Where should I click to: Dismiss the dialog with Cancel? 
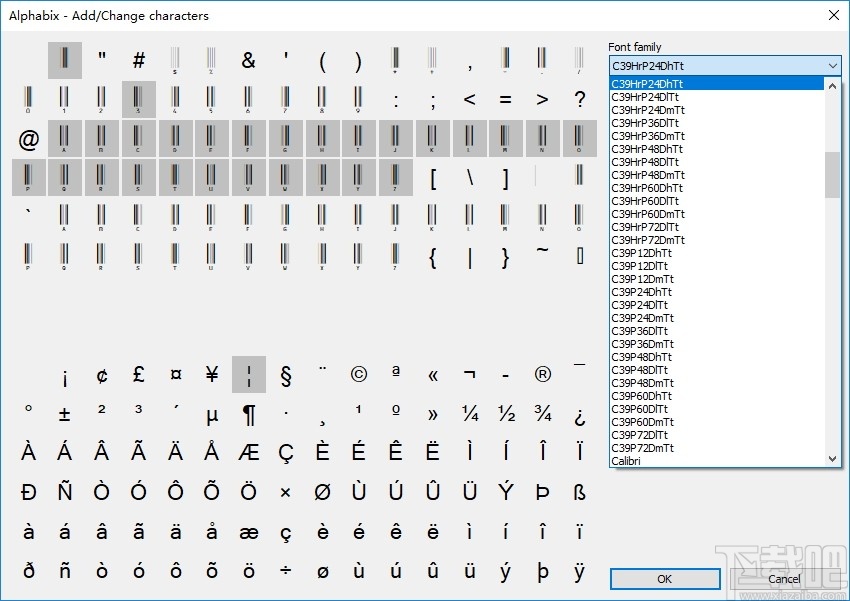point(784,579)
